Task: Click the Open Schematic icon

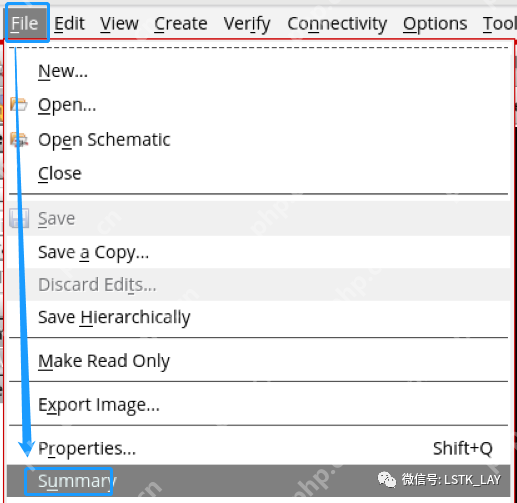Action: coord(19,139)
